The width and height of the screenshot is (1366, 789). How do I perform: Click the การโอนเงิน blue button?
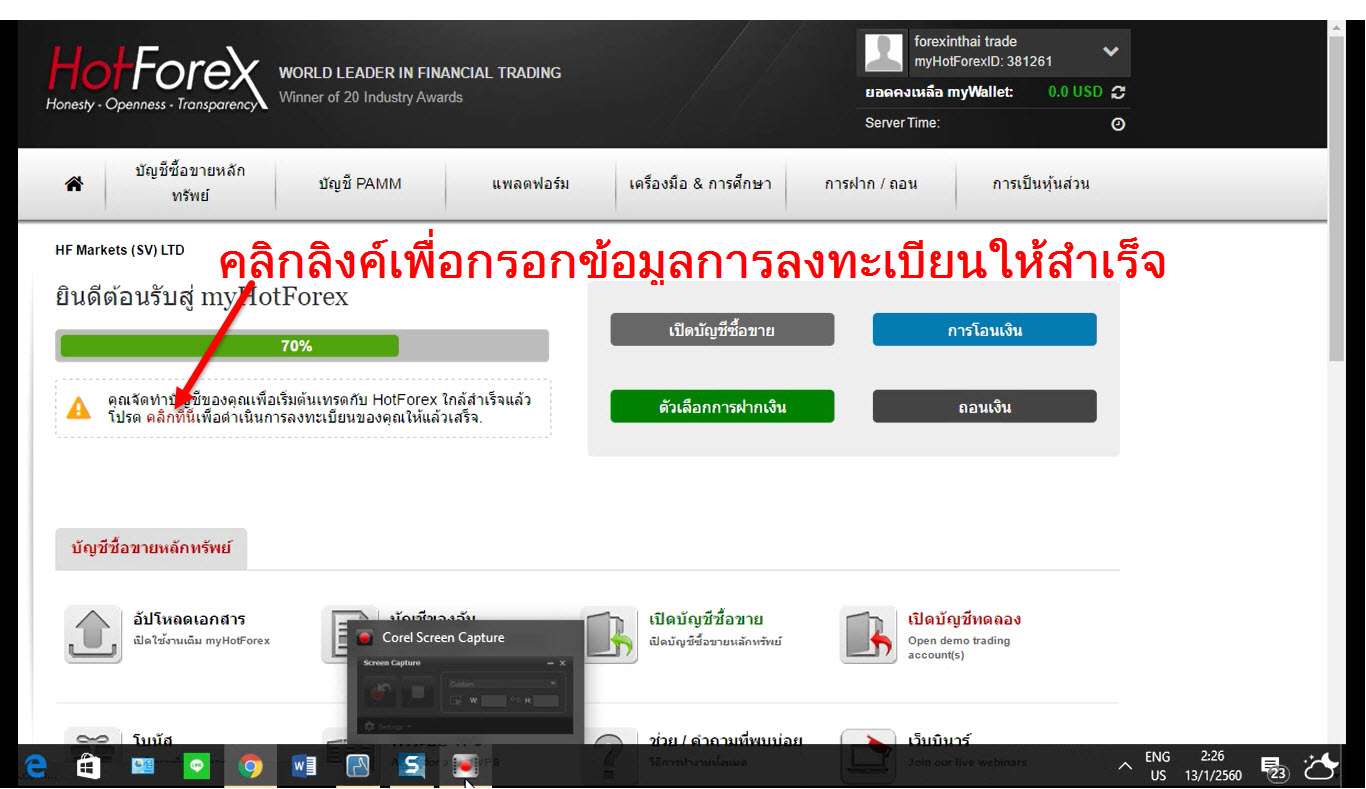point(984,330)
